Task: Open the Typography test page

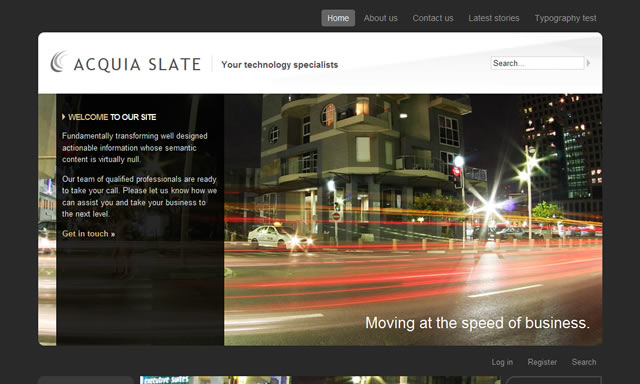Action: [x=565, y=18]
